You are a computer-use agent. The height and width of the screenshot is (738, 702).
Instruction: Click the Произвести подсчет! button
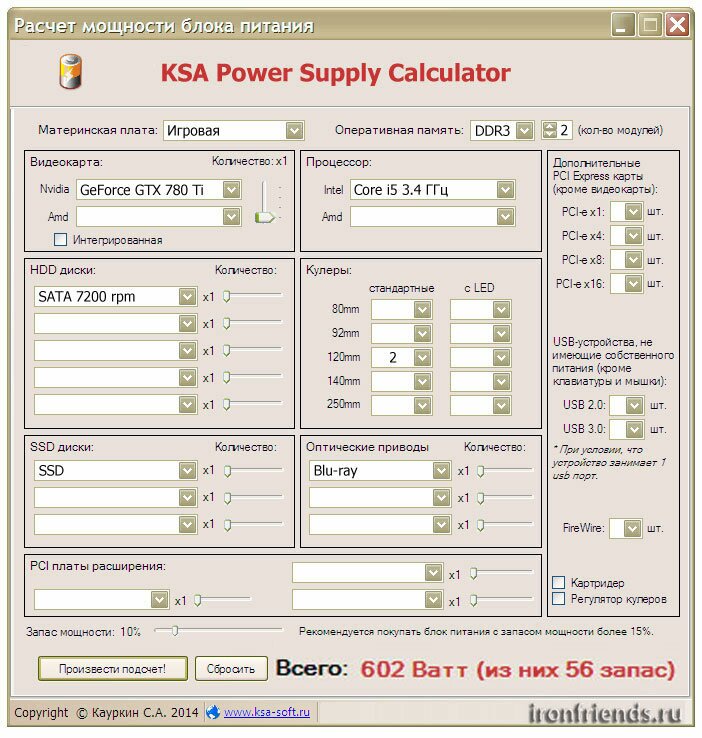click(x=112, y=668)
